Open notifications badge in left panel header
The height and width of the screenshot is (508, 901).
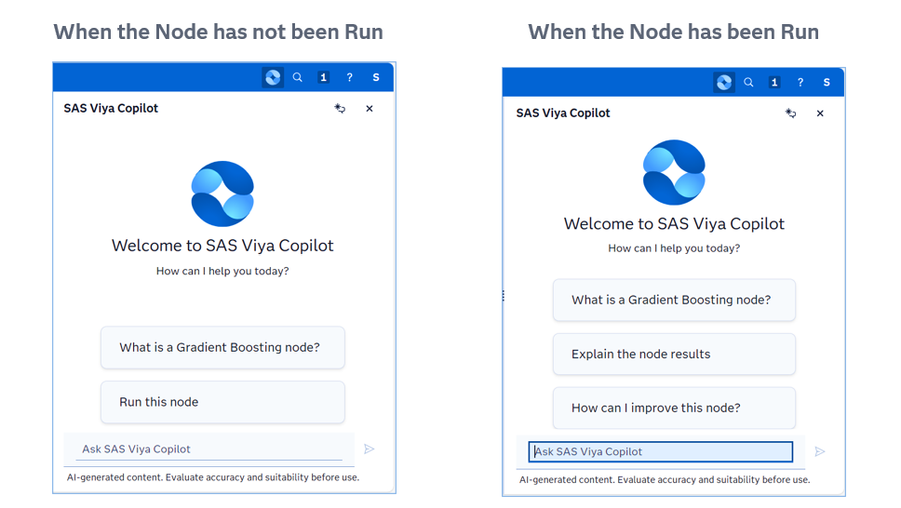(324, 77)
